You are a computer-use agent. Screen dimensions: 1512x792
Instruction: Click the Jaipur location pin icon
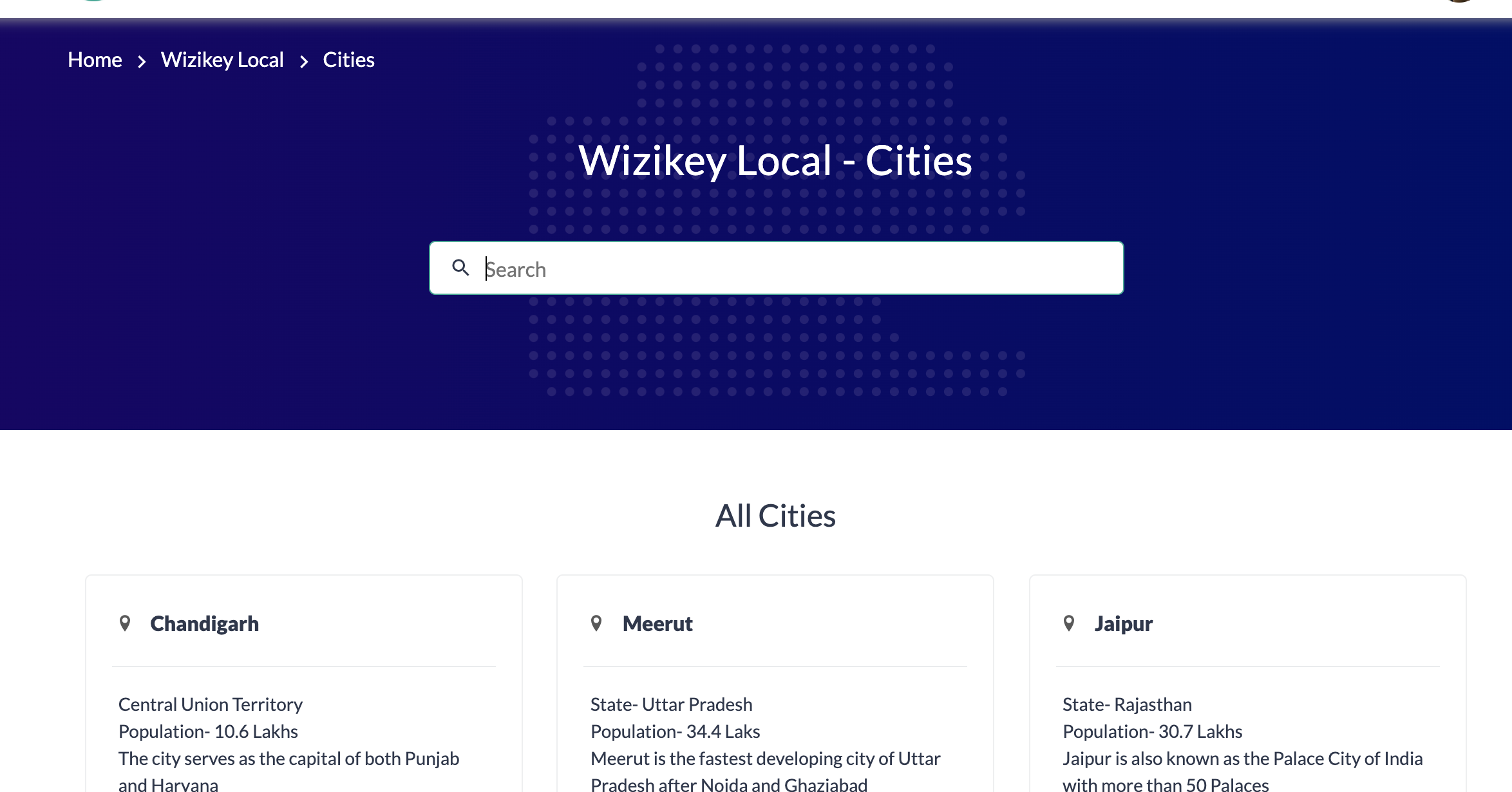point(1069,623)
